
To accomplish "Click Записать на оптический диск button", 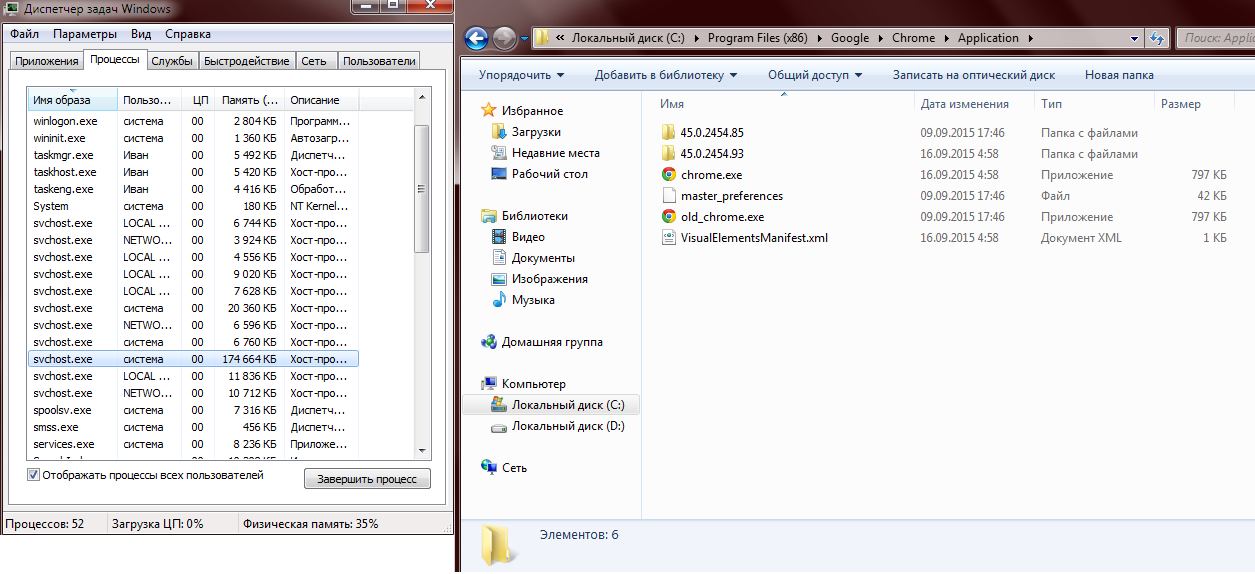I will tap(974, 75).
